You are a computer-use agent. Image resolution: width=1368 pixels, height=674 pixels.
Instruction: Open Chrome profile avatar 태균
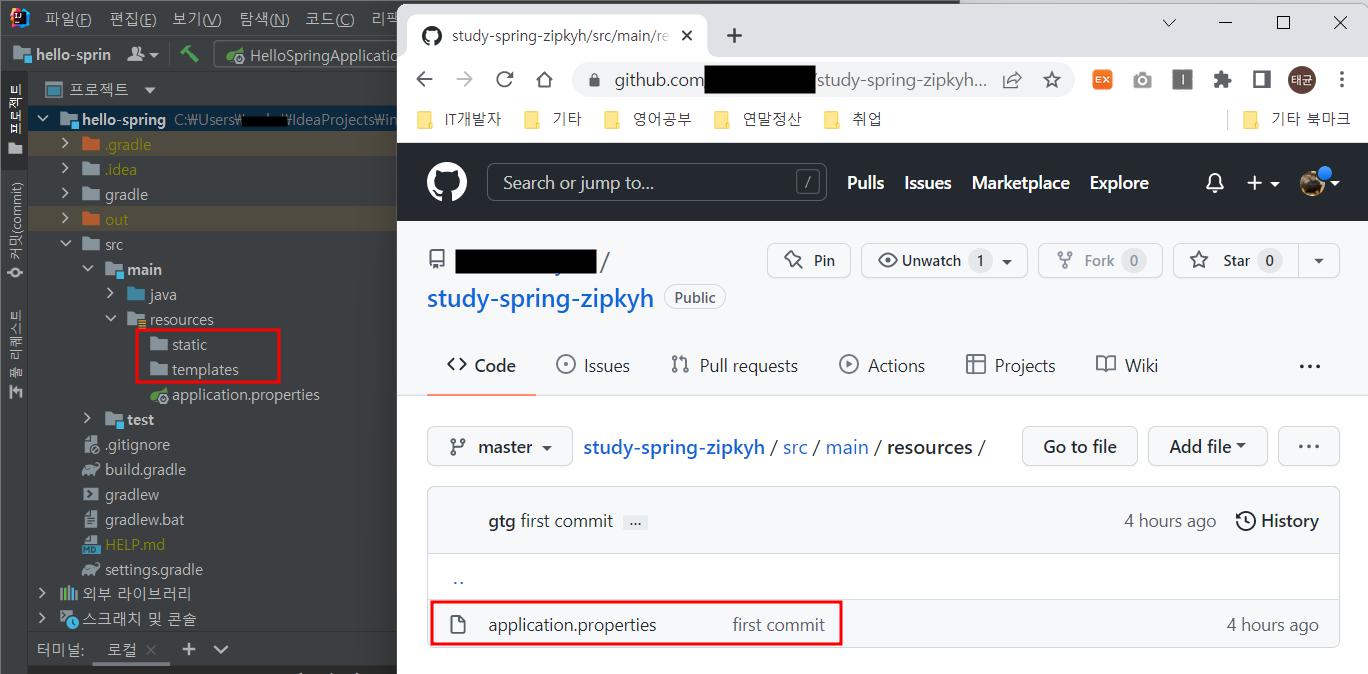(x=1302, y=79)
